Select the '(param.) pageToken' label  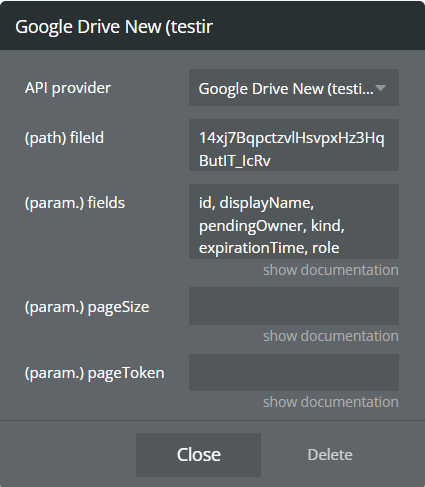click(95, 373)
